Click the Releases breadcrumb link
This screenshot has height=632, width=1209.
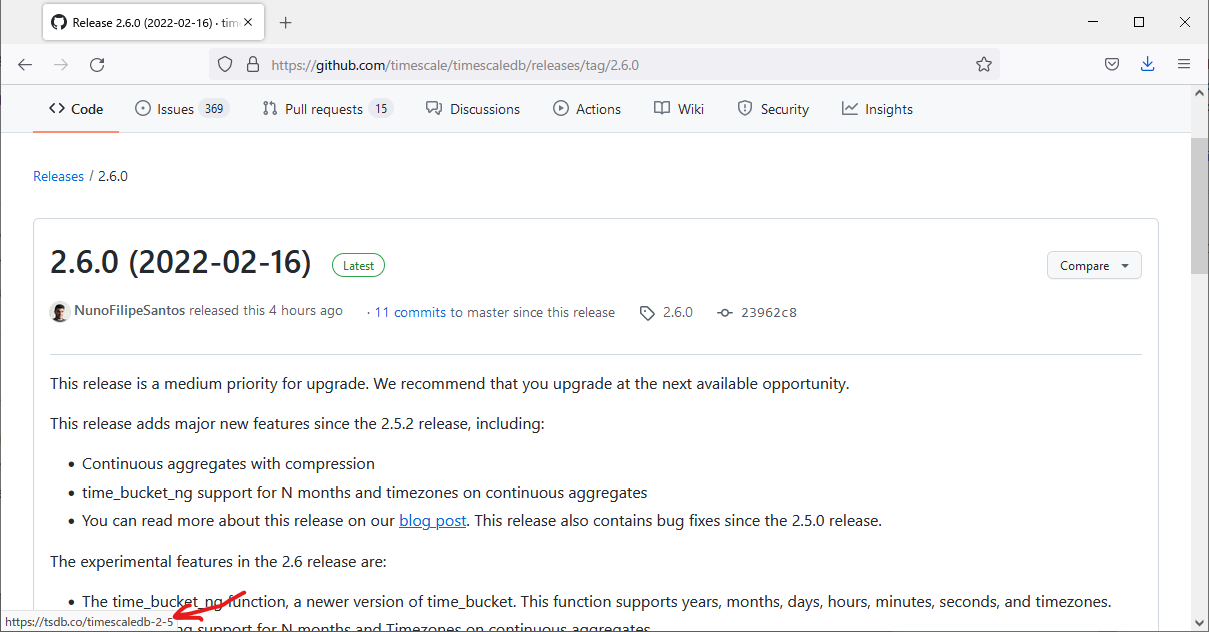coord(59,176)
